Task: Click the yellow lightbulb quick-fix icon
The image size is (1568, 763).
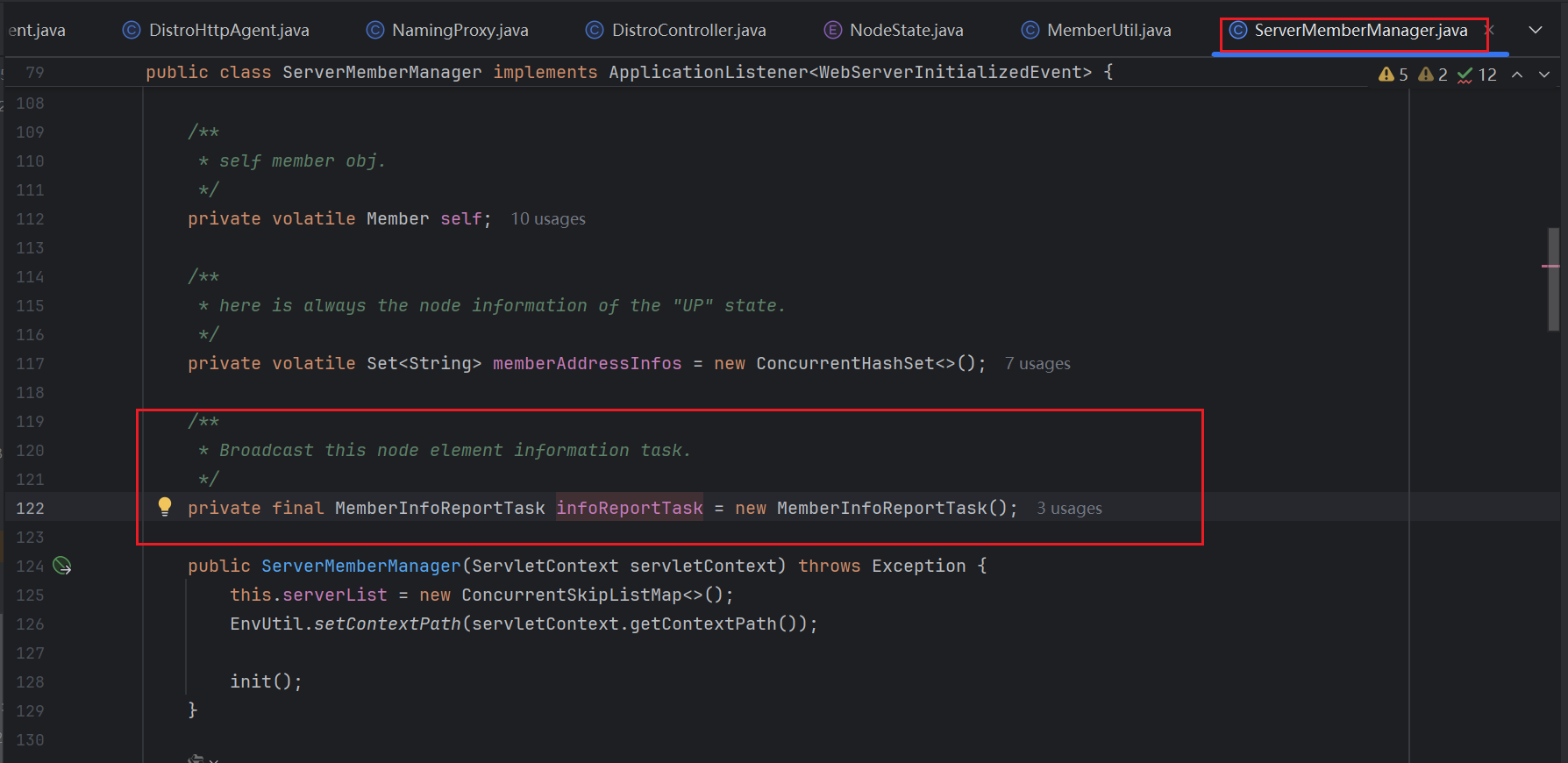Action: 164,506
